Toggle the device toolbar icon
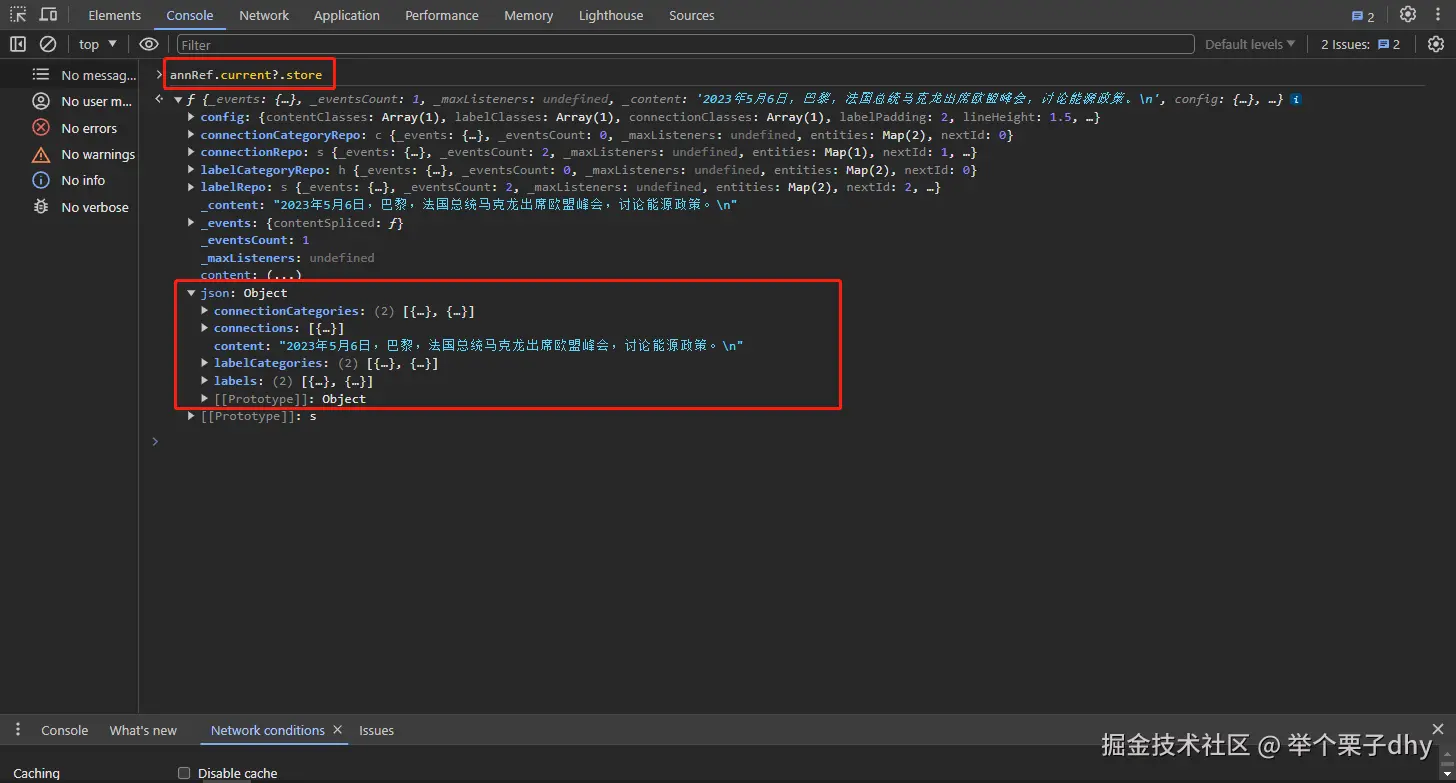This screenshot has height=783, width=1456. pyautogui.click(x=48, y=15)
